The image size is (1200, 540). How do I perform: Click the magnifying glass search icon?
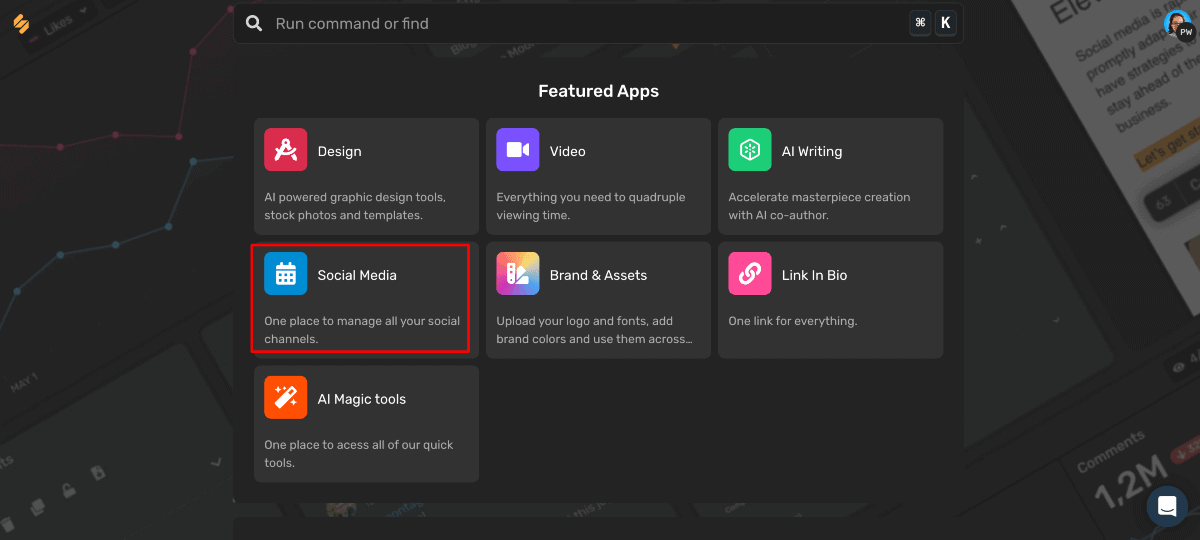(x=255, y=24)
